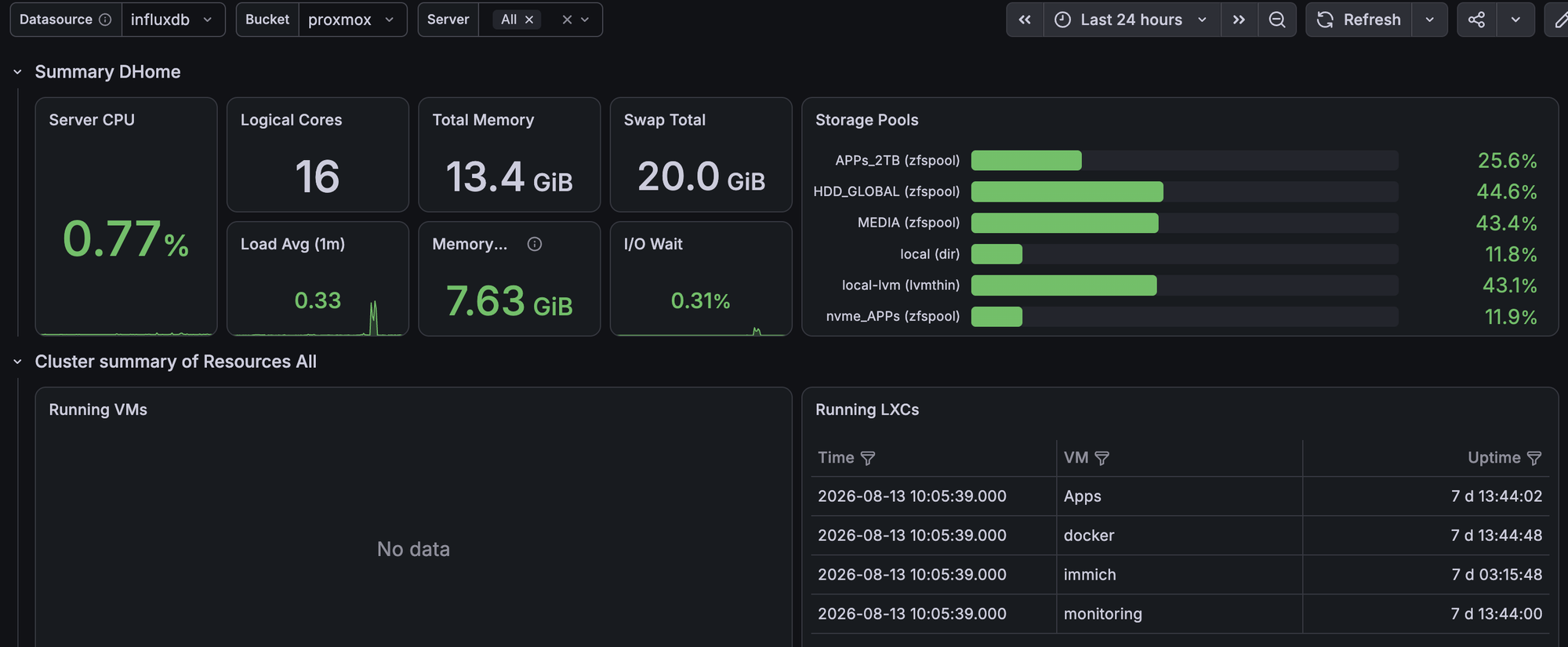Shift time range backward
Viewport: 1568px width, 647px height.
click(x=1025, y=20)
